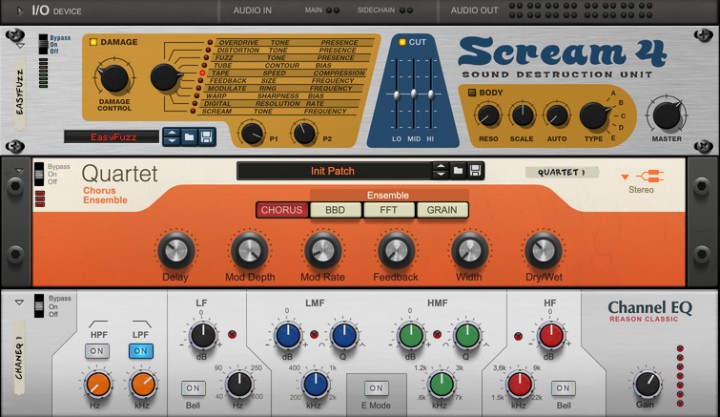The height and width of the screenshot is (417, 720).
Task: Save Quartet patch with disk icon
Action: 475,171
